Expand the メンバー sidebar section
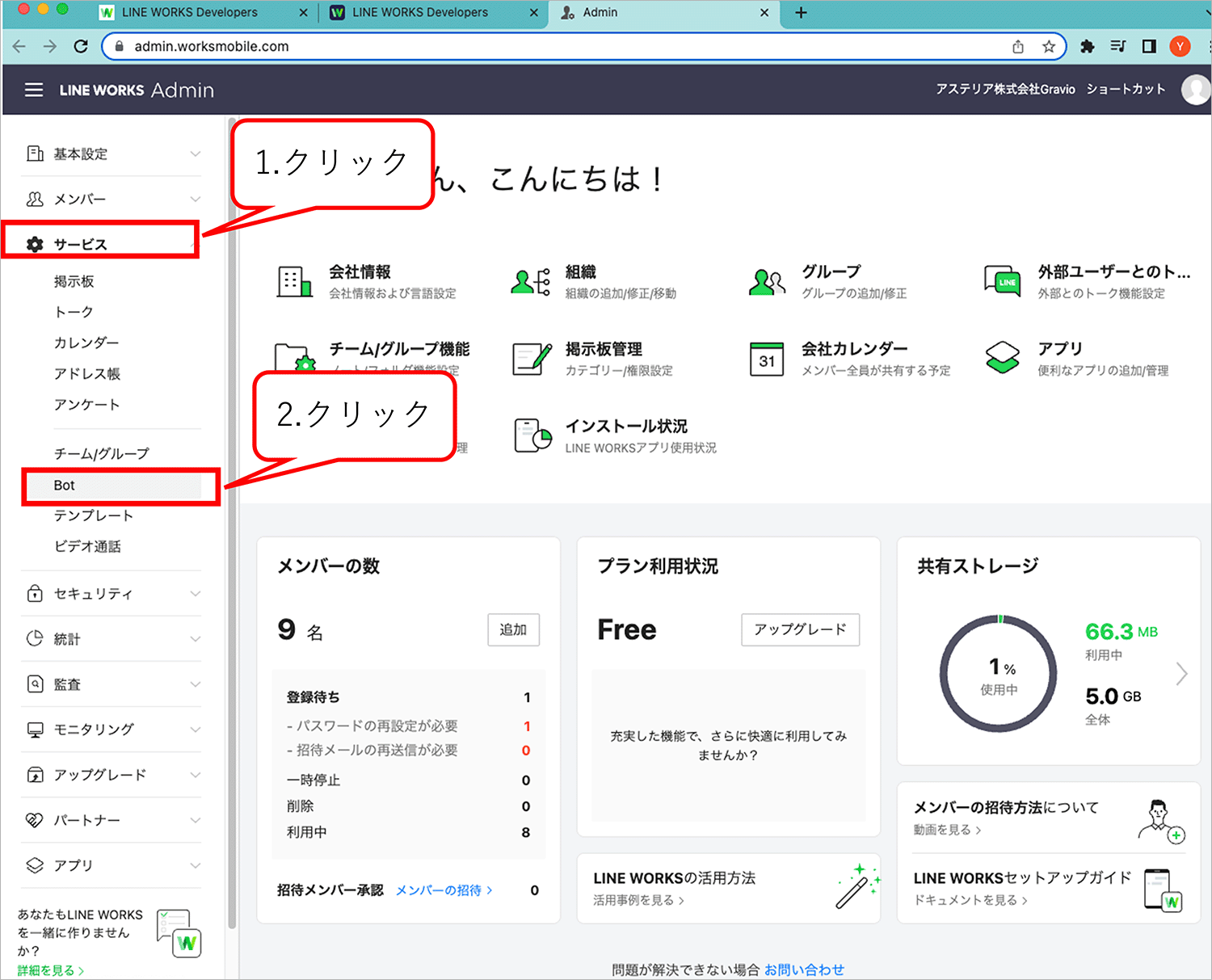This screenshot has width=1212, height=980. tap(195, 199)
